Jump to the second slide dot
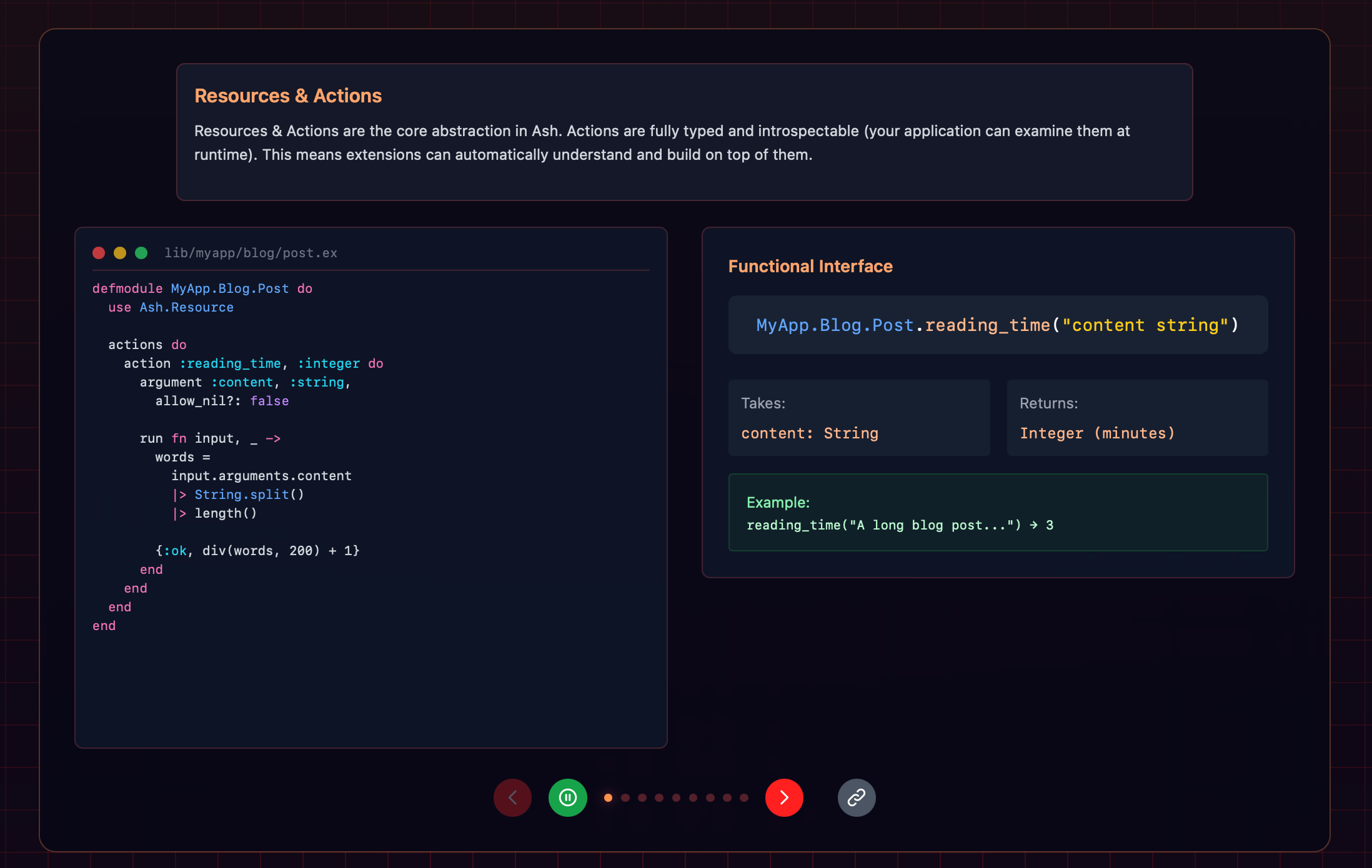1372x868 pixels. (x=625, y=797)
